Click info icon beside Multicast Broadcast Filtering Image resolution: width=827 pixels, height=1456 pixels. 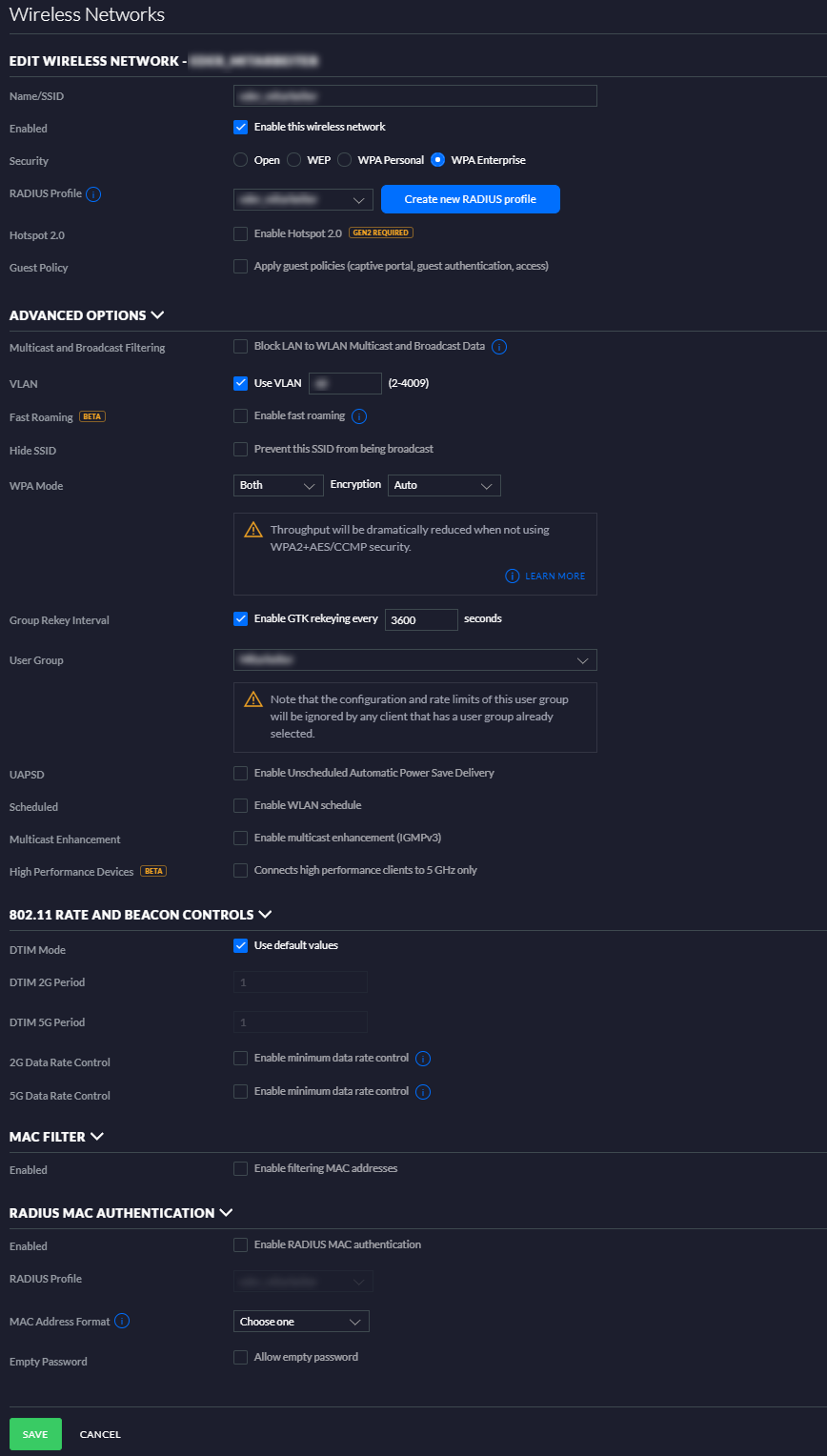499,347
